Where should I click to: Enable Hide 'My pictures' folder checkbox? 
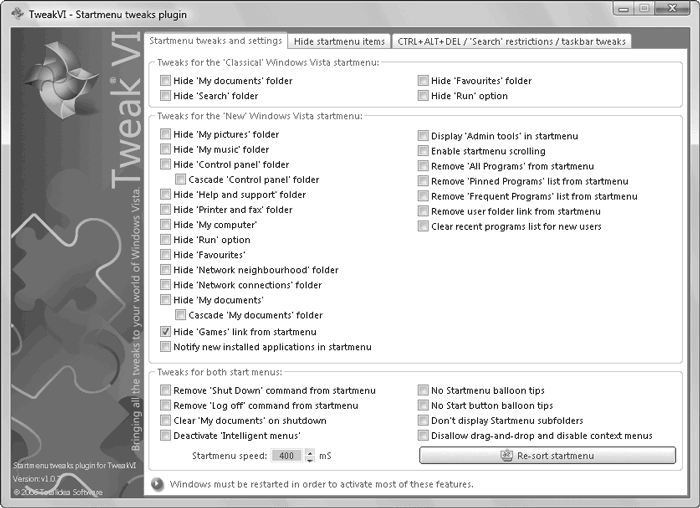pyautogui.click(x=166, y=134)
